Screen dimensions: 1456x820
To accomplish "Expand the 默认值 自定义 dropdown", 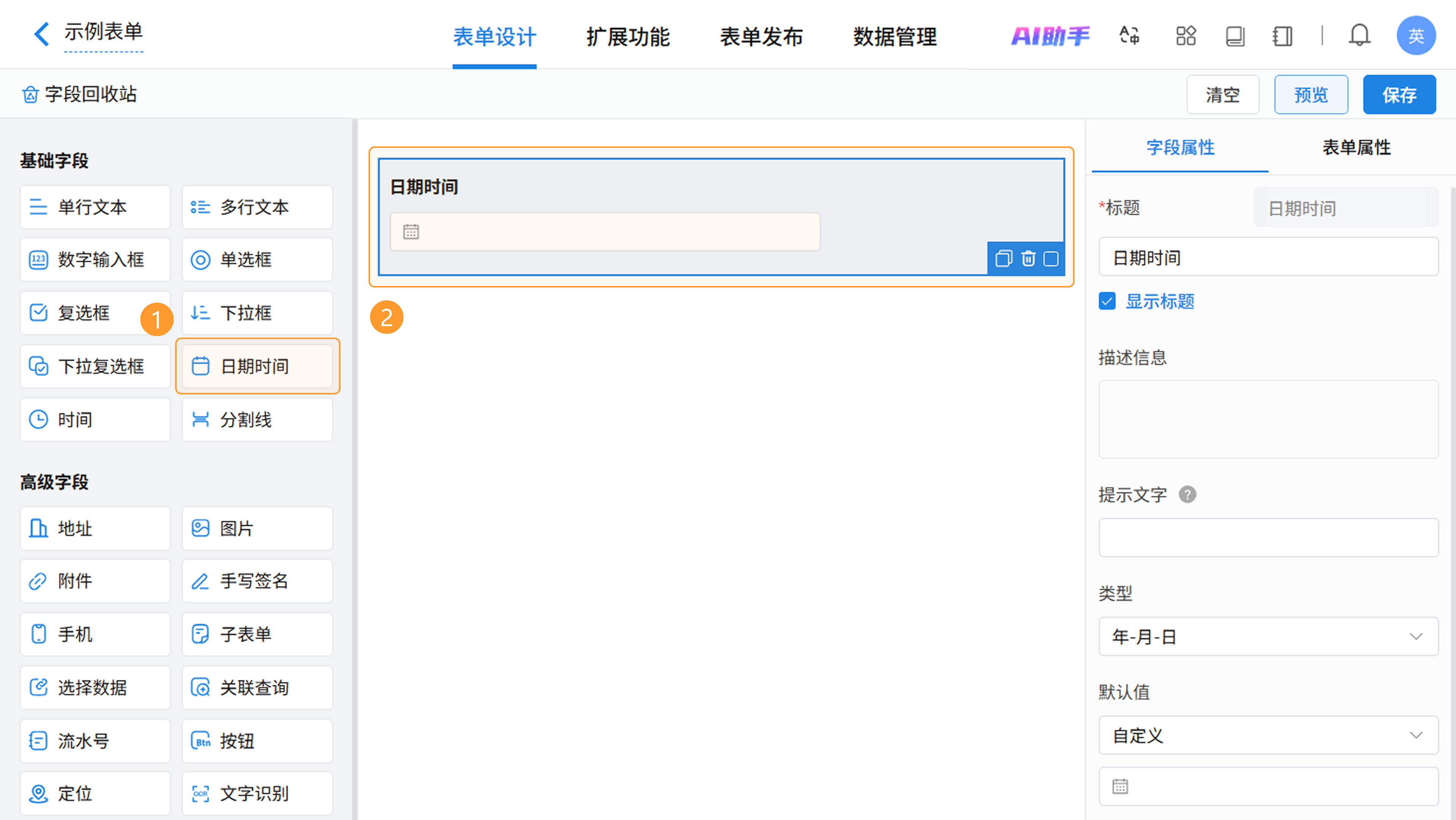I will coord(1268,735).
